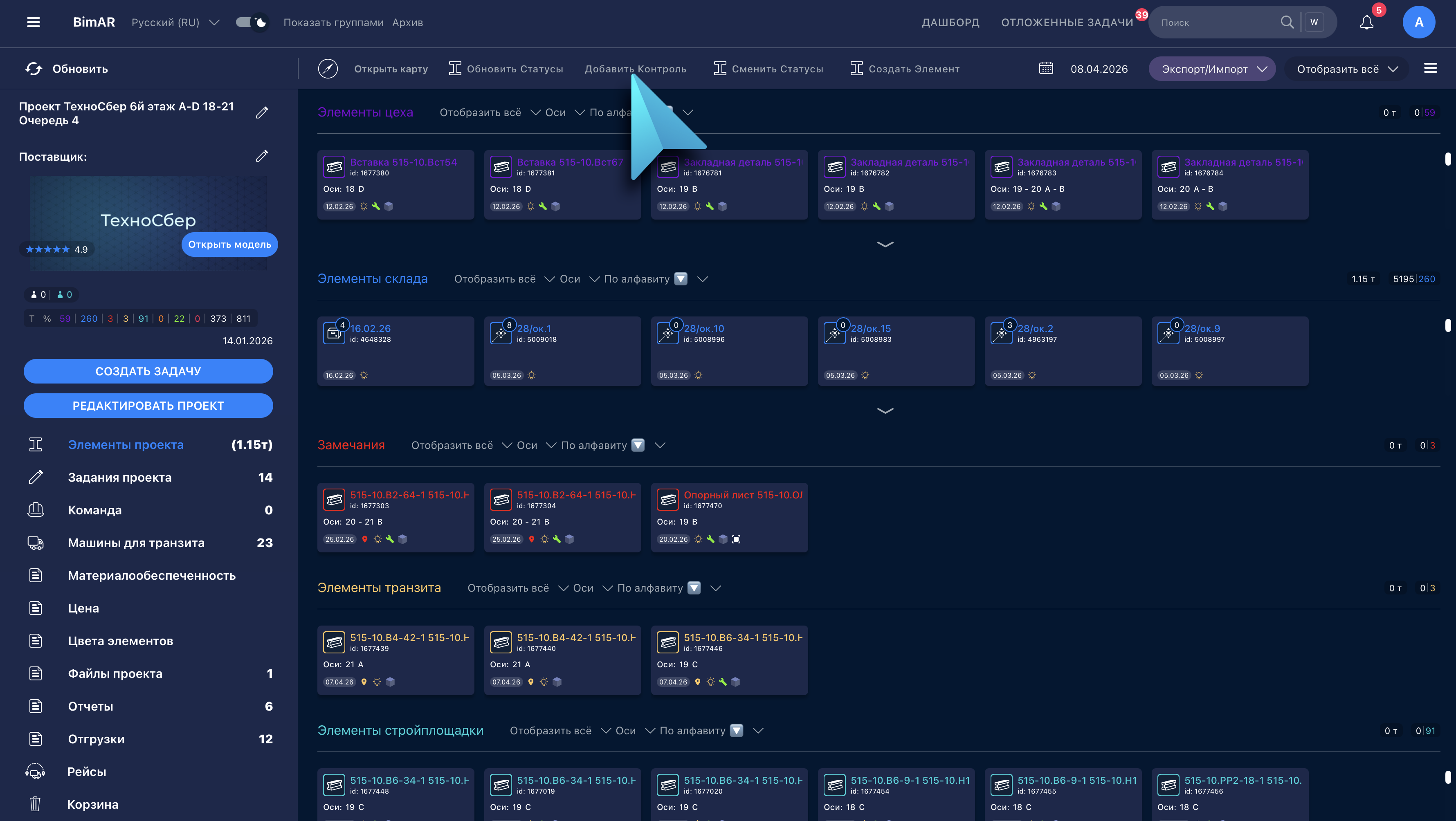
Task: Go to ДАШБОРД
Action: 951,22
